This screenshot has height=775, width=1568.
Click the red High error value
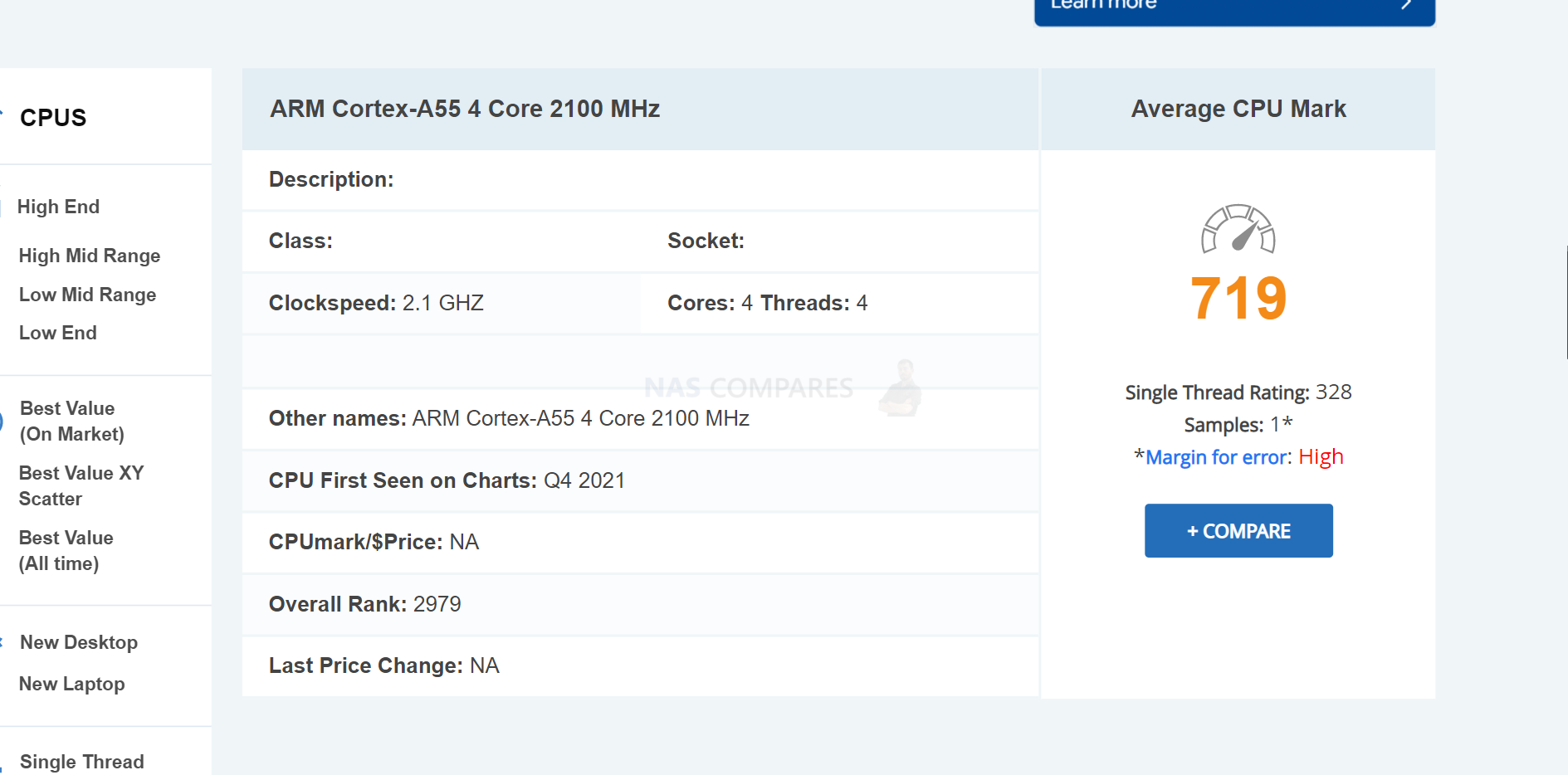[x=1321, y=457]
